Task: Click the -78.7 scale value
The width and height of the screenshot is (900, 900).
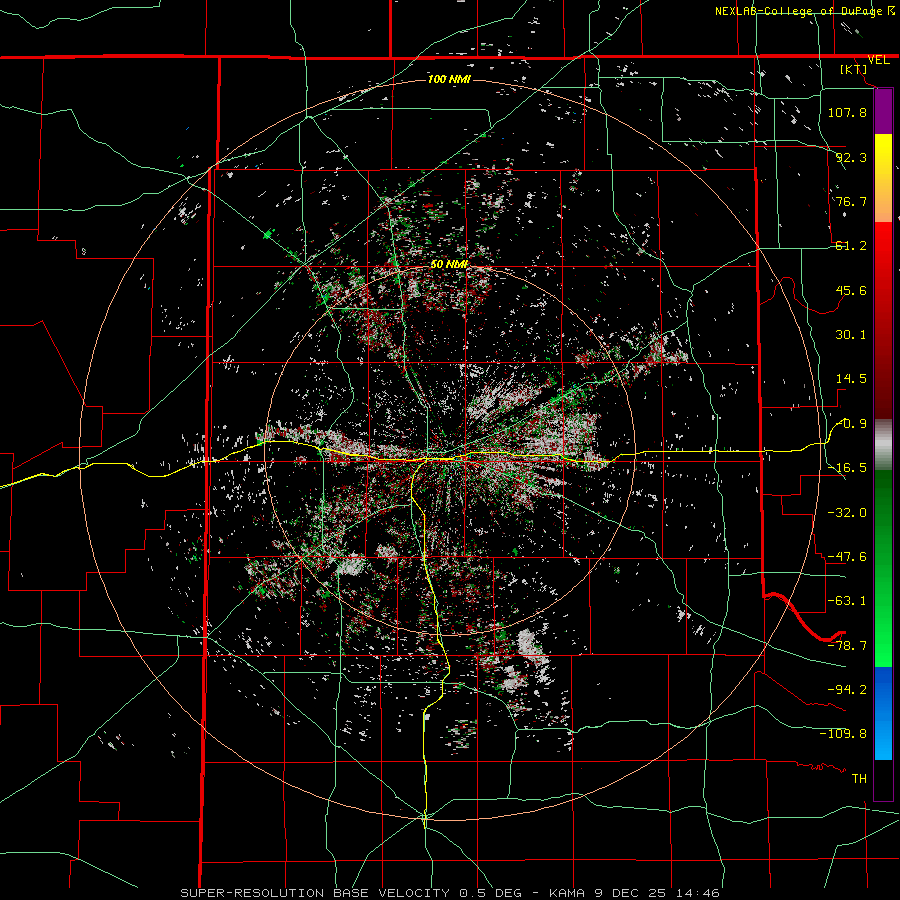Action: pyautogui.click(x=847, y=646)
